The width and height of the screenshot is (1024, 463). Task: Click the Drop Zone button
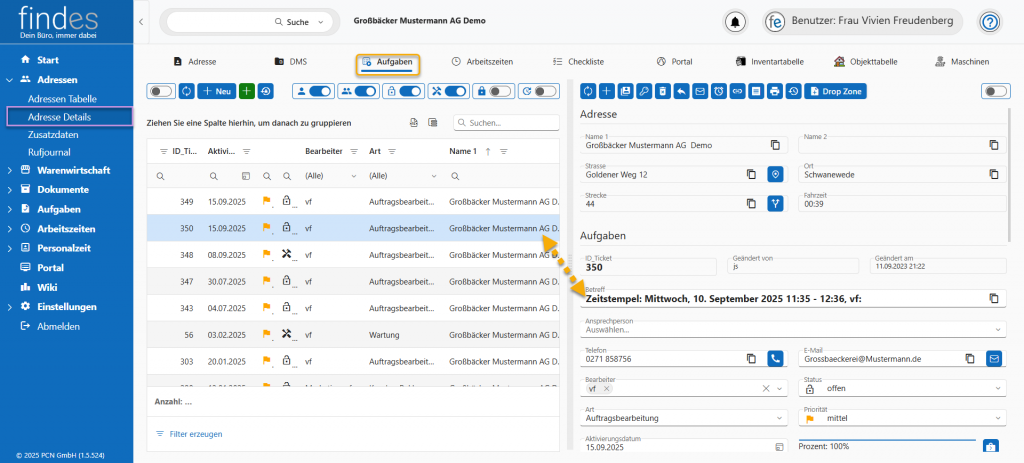[835, 91]
